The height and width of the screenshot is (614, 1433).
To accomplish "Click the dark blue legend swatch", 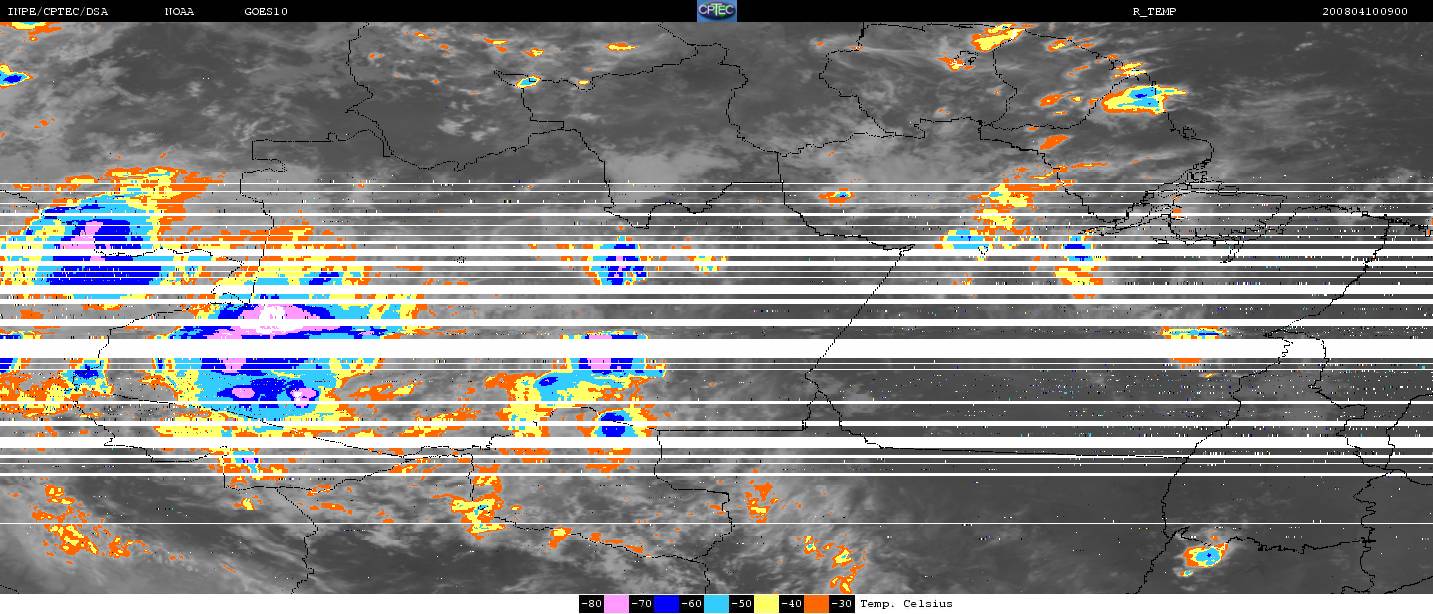I will (x=666, y=604).
